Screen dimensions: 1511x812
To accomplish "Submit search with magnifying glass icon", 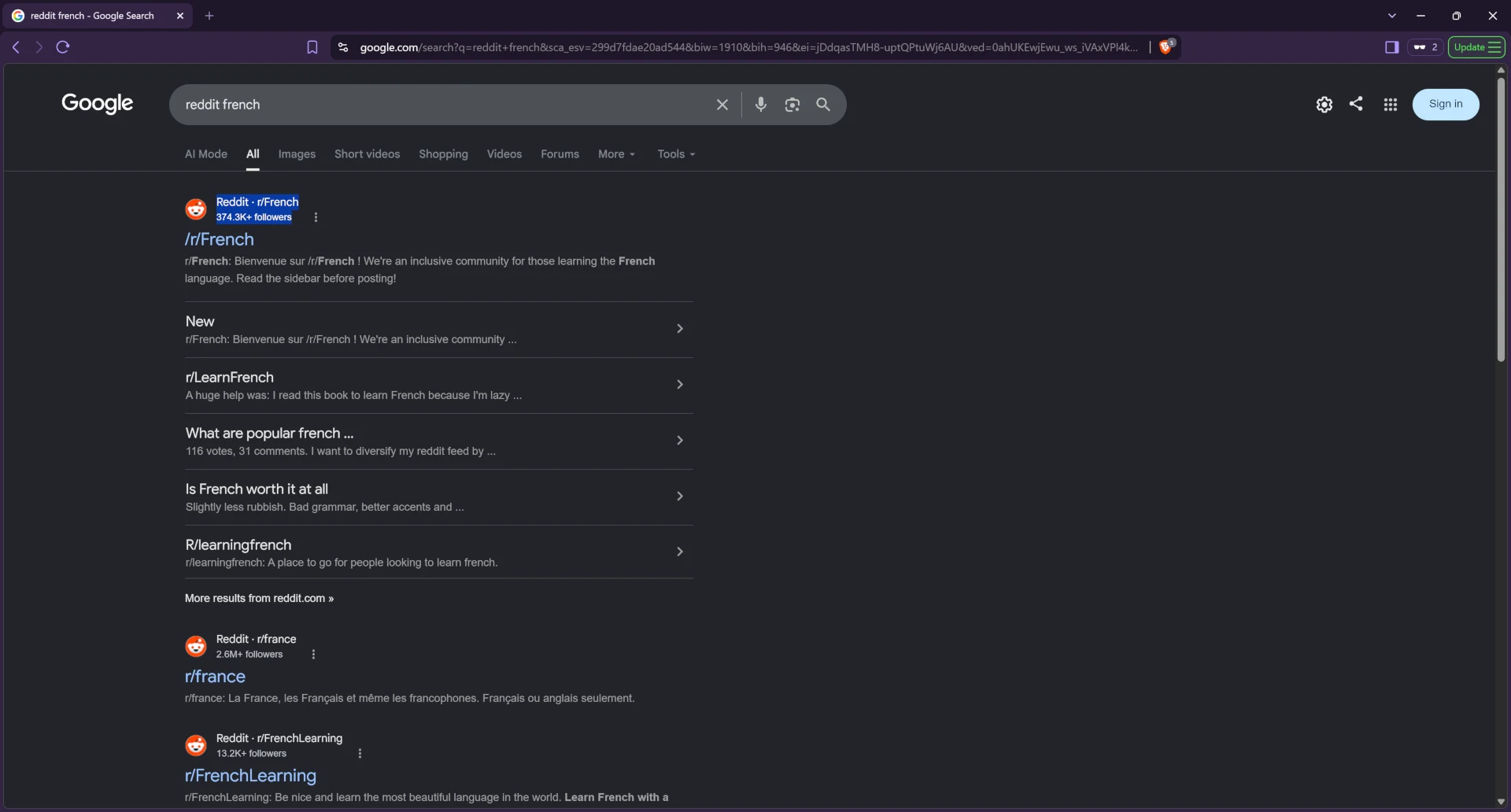I will 823,105.
